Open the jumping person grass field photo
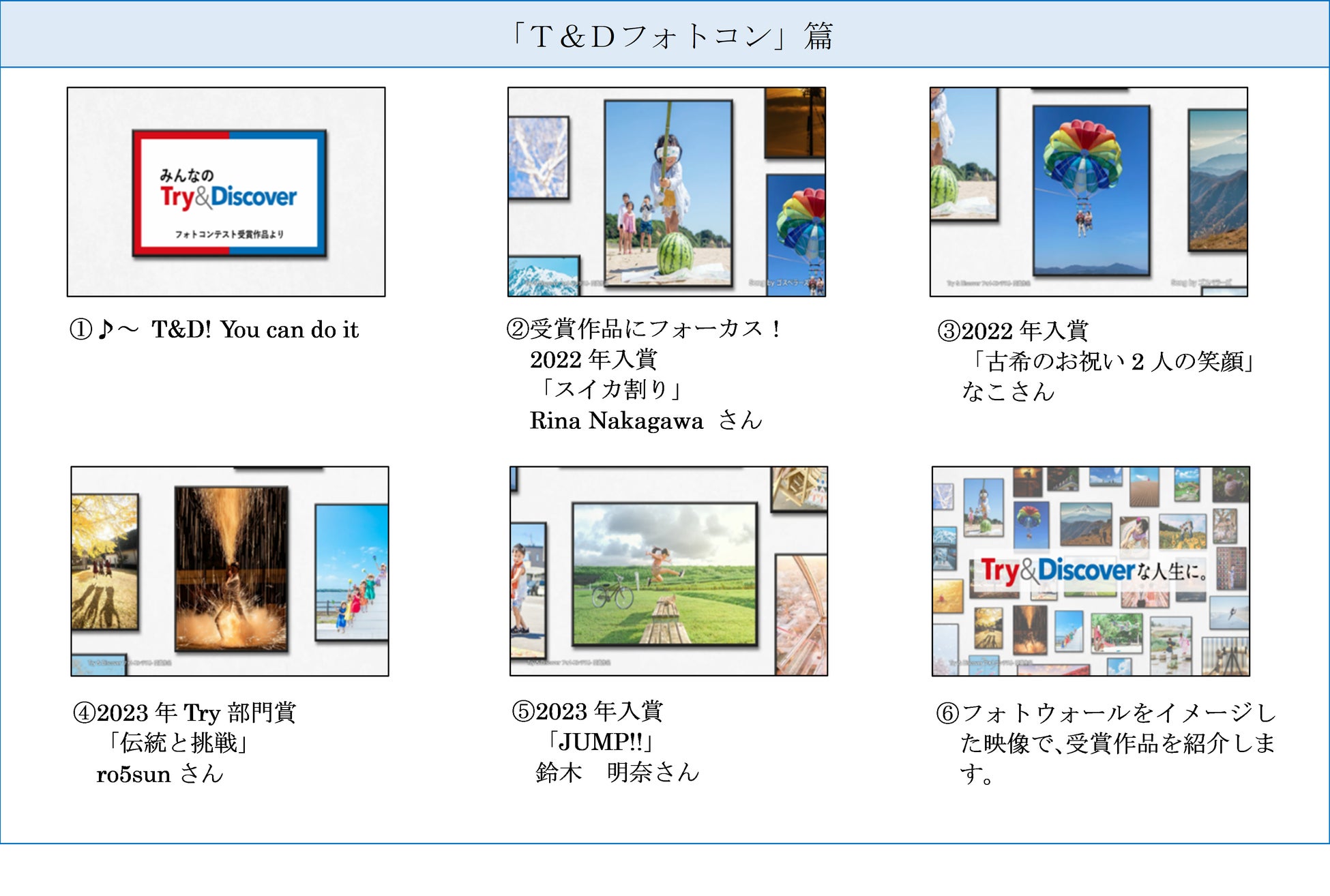The width and height of the screenshot is (1330, 896). pyautogui.click(x=664, y=573)
